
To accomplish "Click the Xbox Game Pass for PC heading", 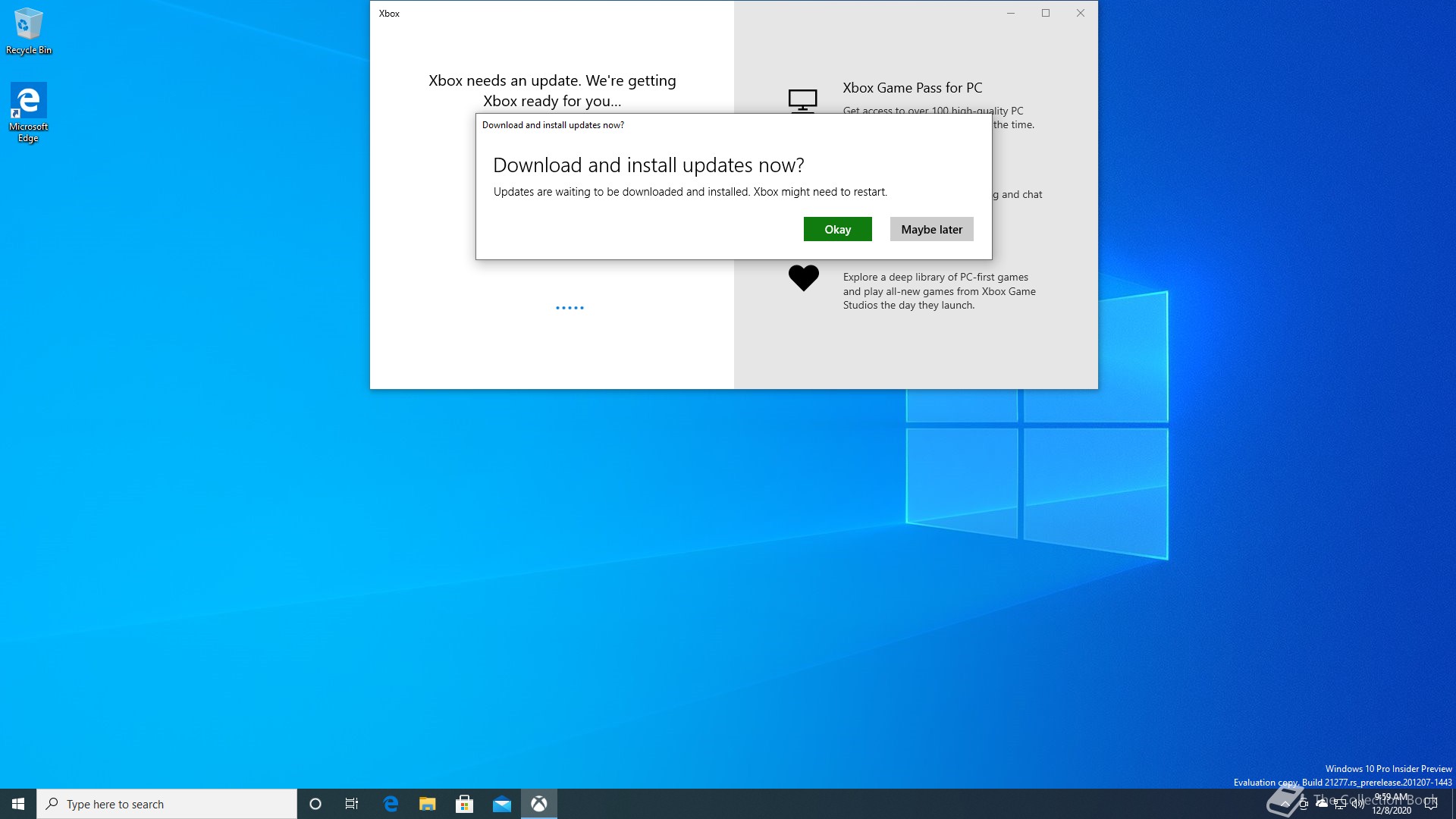I will pos(912,88).
